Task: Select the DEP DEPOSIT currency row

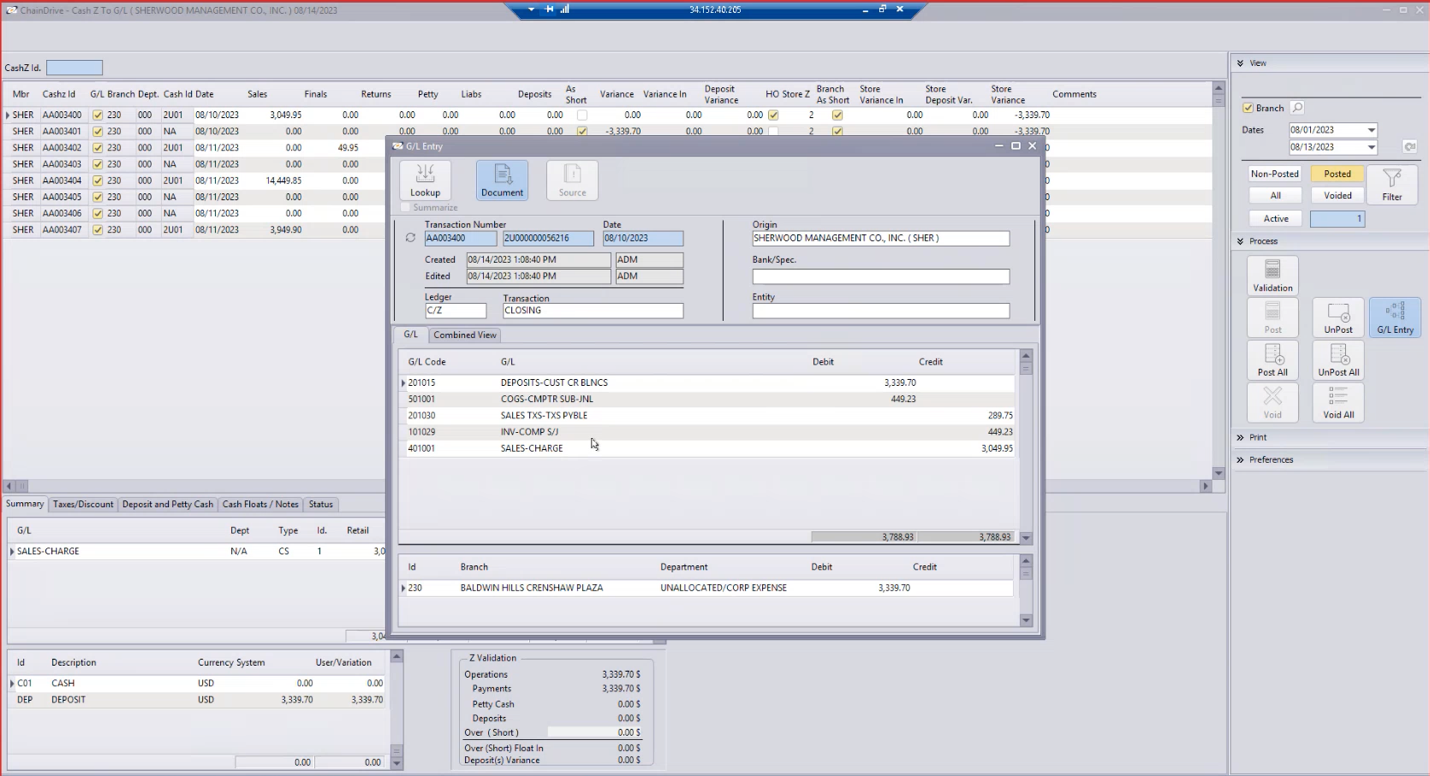Action: tap(197, 700)
